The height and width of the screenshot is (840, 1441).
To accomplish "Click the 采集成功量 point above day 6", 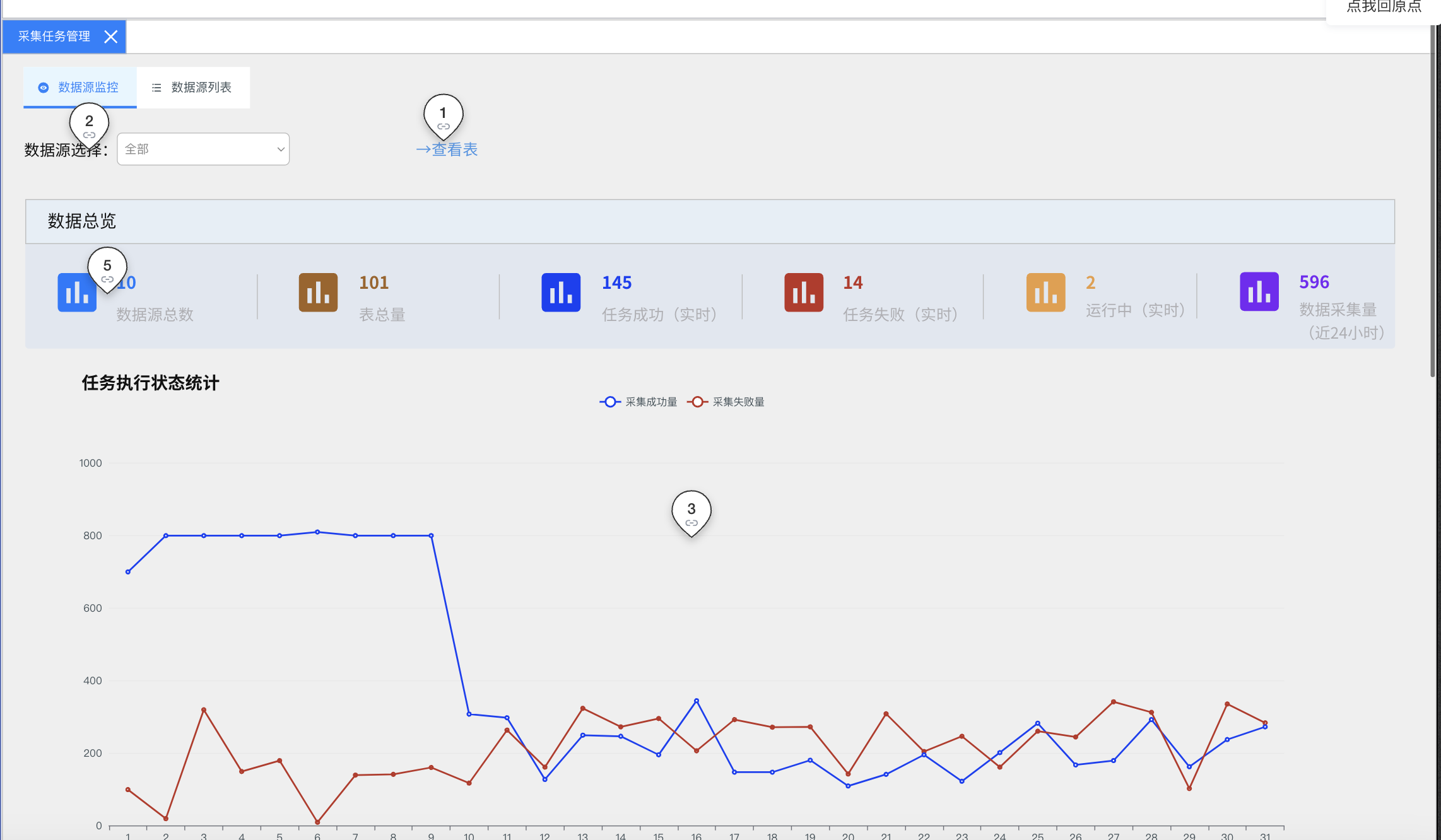I will (x=317, y=532).
